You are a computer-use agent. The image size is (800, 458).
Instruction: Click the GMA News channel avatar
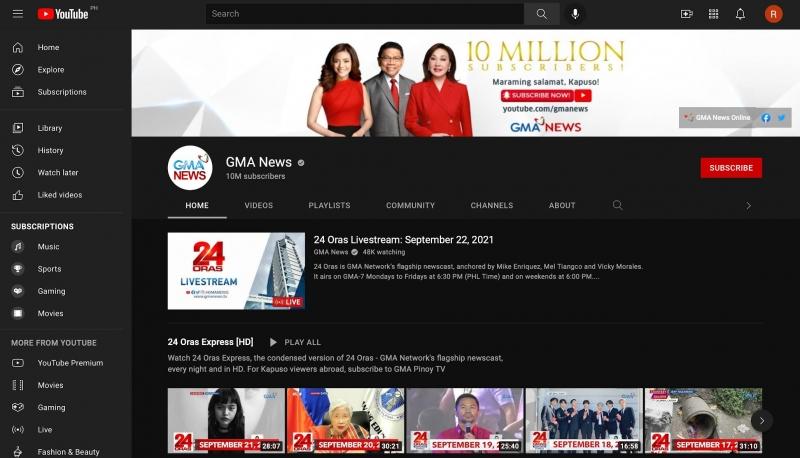tap(190, 168)
